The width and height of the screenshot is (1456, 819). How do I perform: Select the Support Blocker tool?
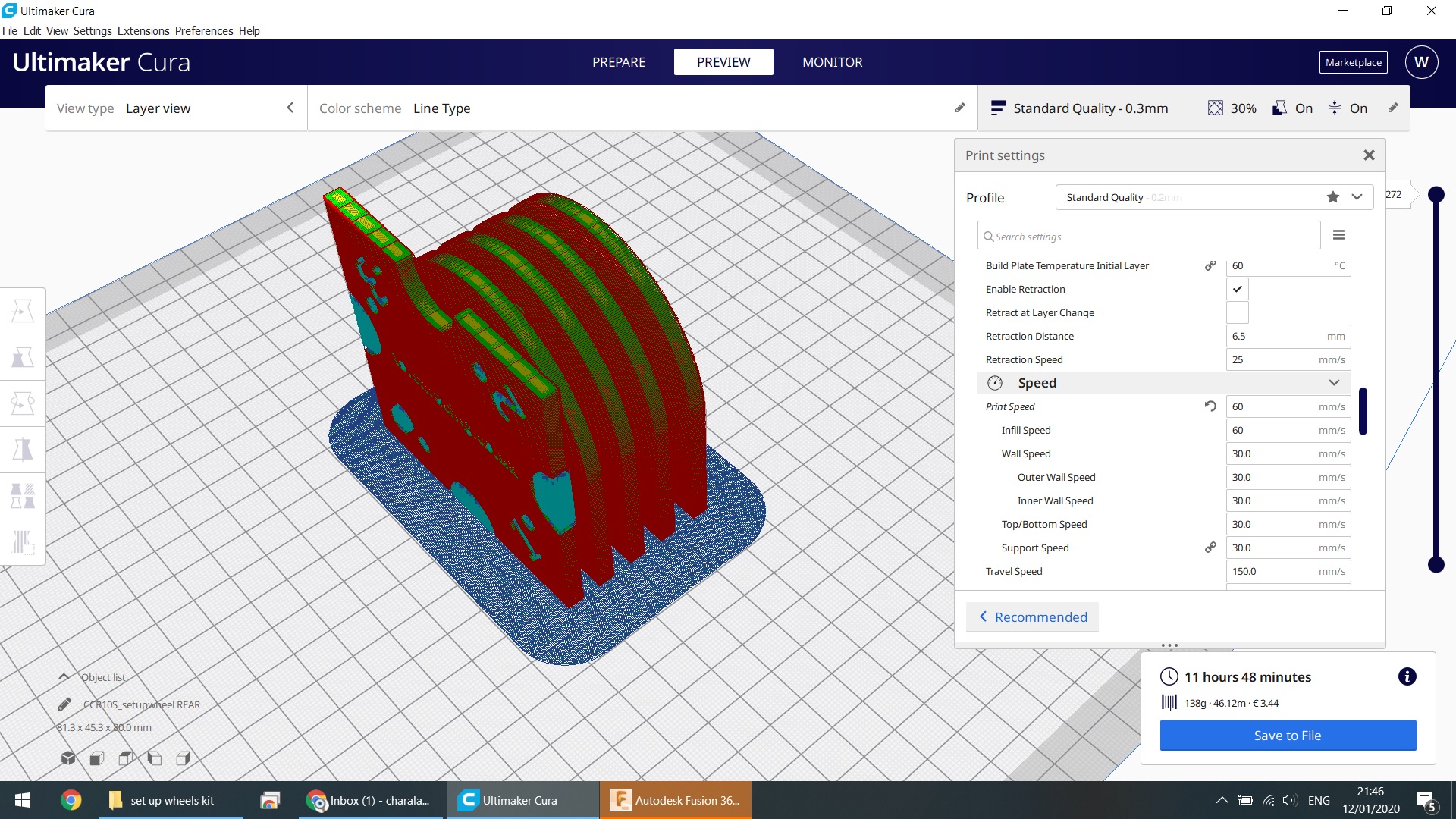pyautogui.click(x=23, y=542)
